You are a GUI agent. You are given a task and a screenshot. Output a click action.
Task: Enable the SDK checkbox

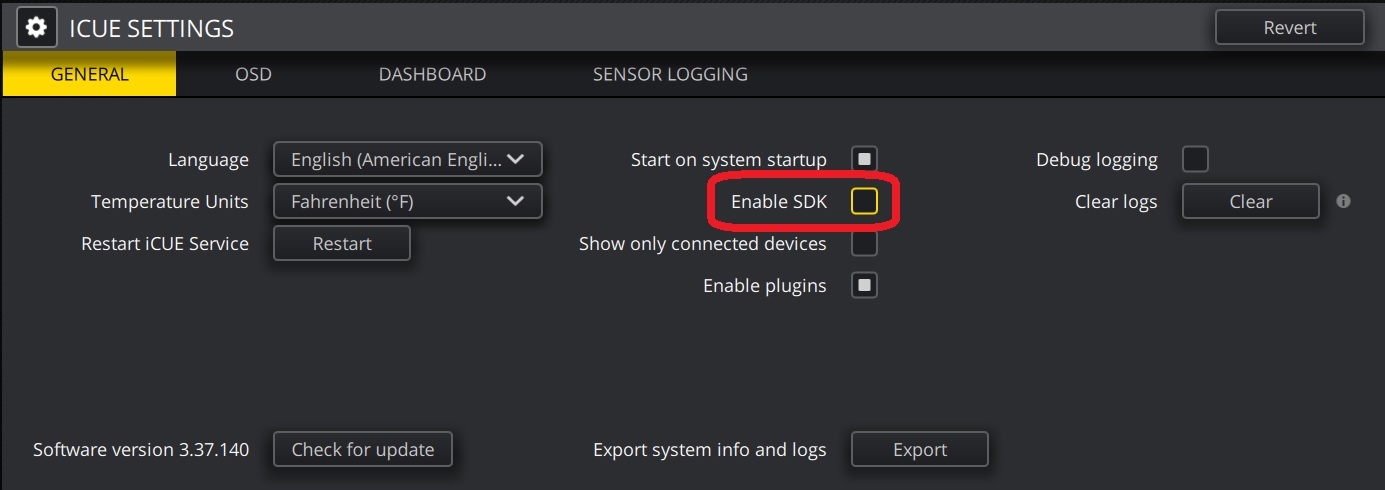[864, 201]
